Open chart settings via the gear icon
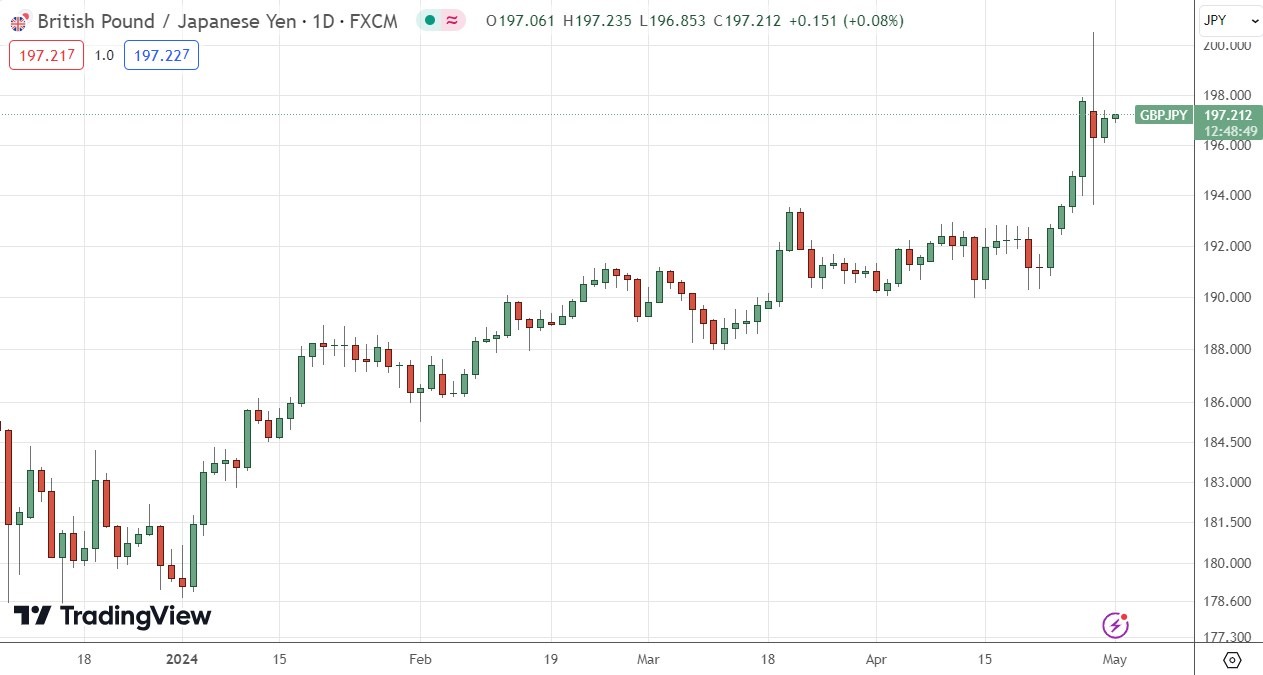Image resolution: width=1263 pixels, height=675 pixels. click(x=1231, y=659)
